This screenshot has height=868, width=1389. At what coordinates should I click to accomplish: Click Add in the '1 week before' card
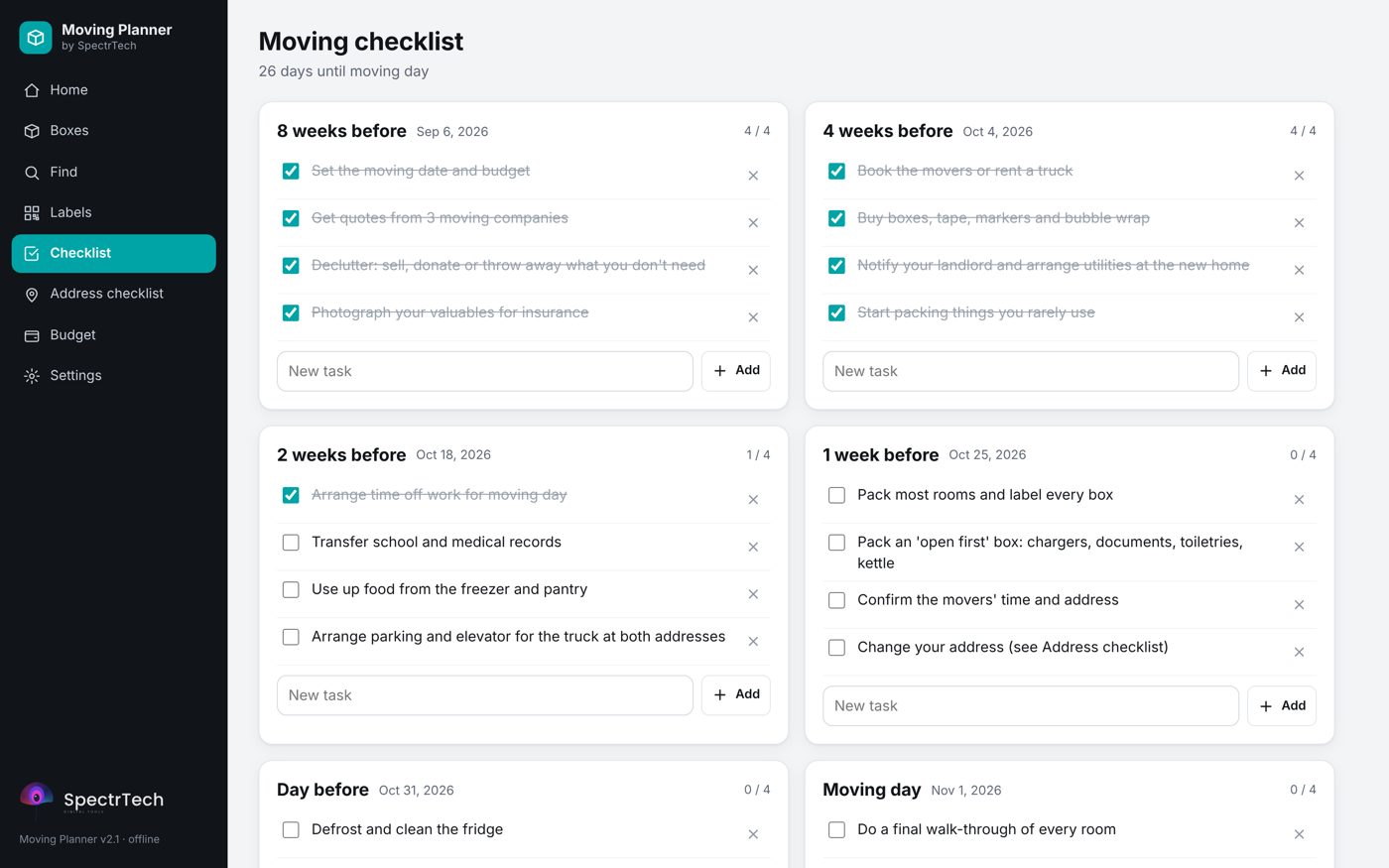click(x=1282, y=706)
